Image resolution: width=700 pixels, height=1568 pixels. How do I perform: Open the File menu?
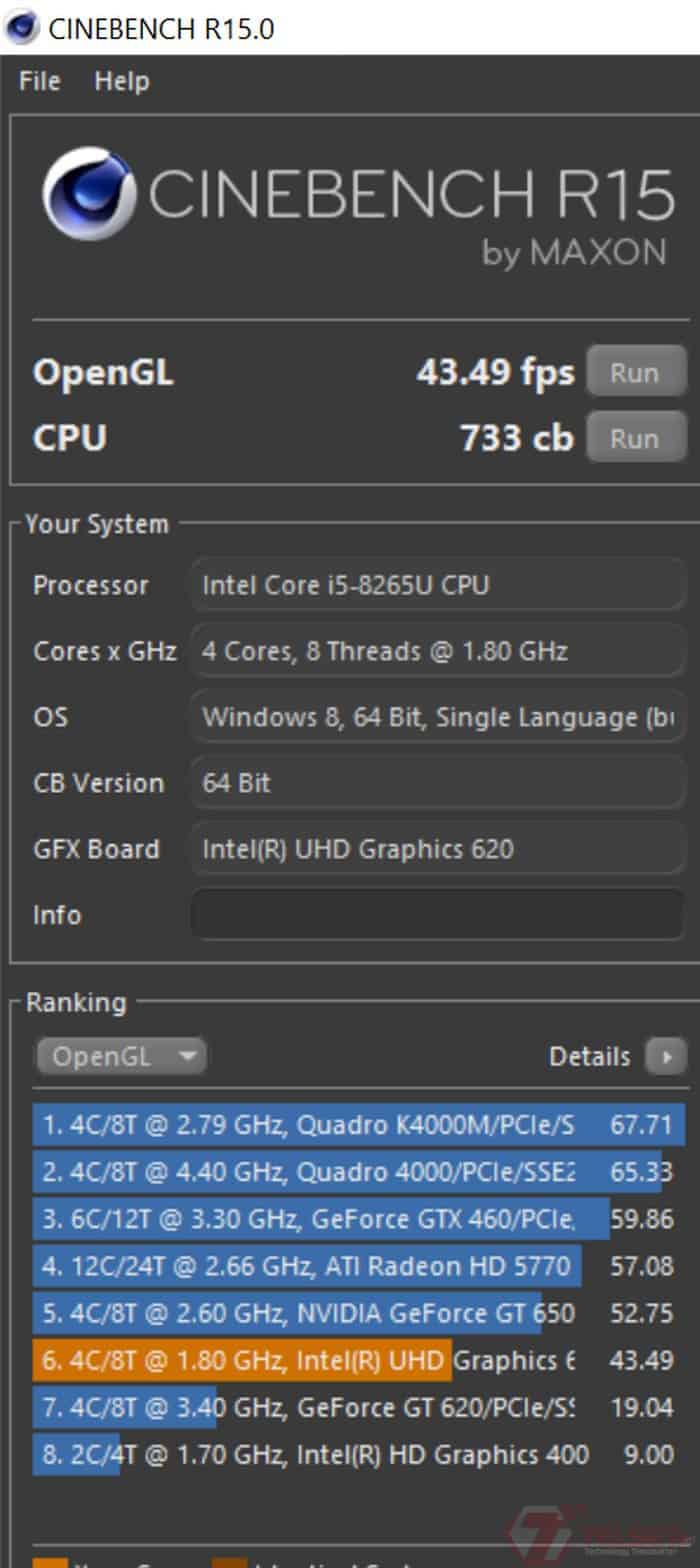click(40, 81)
